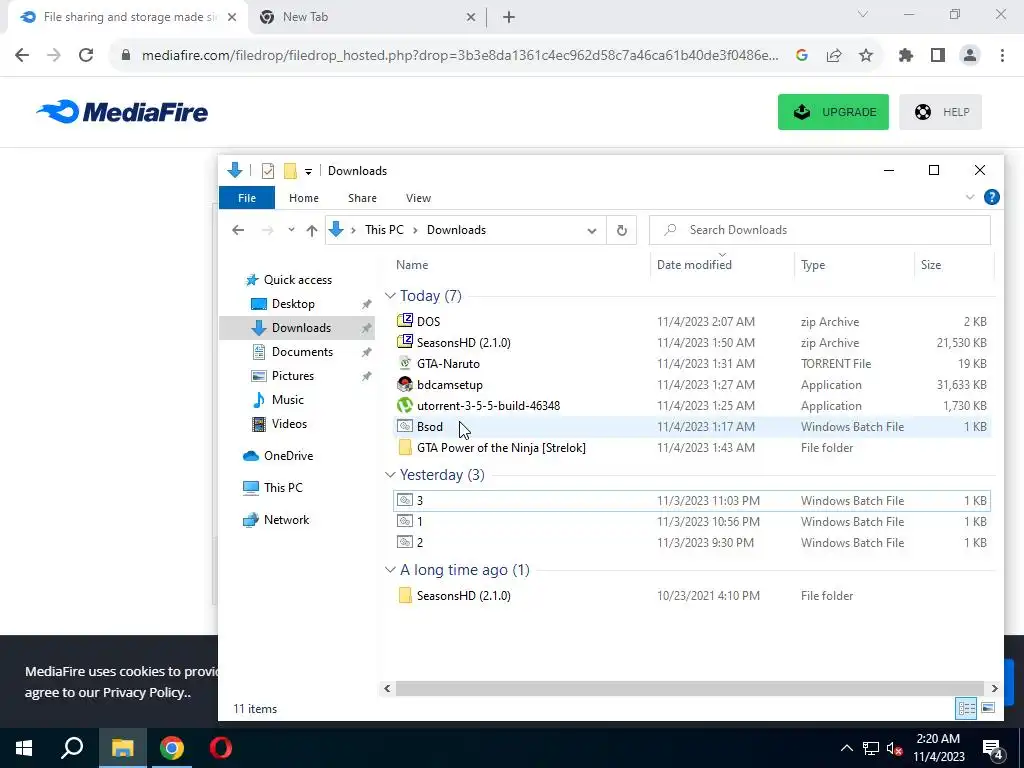Viewport: 1024px width, 768px height.
Task: Switch to the File sharing MediaFire tab
Action: click(127, 18)
